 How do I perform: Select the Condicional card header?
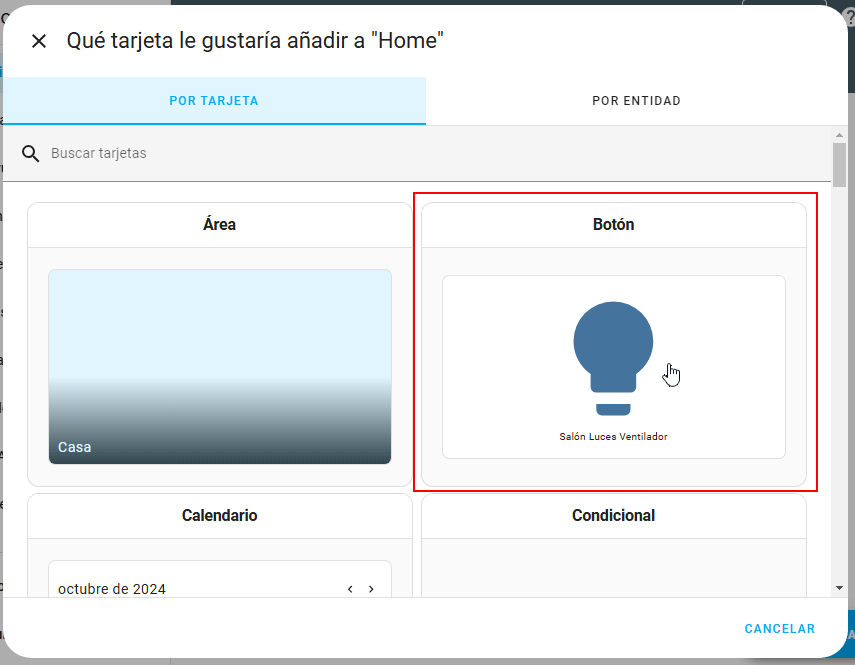[613, 516]
